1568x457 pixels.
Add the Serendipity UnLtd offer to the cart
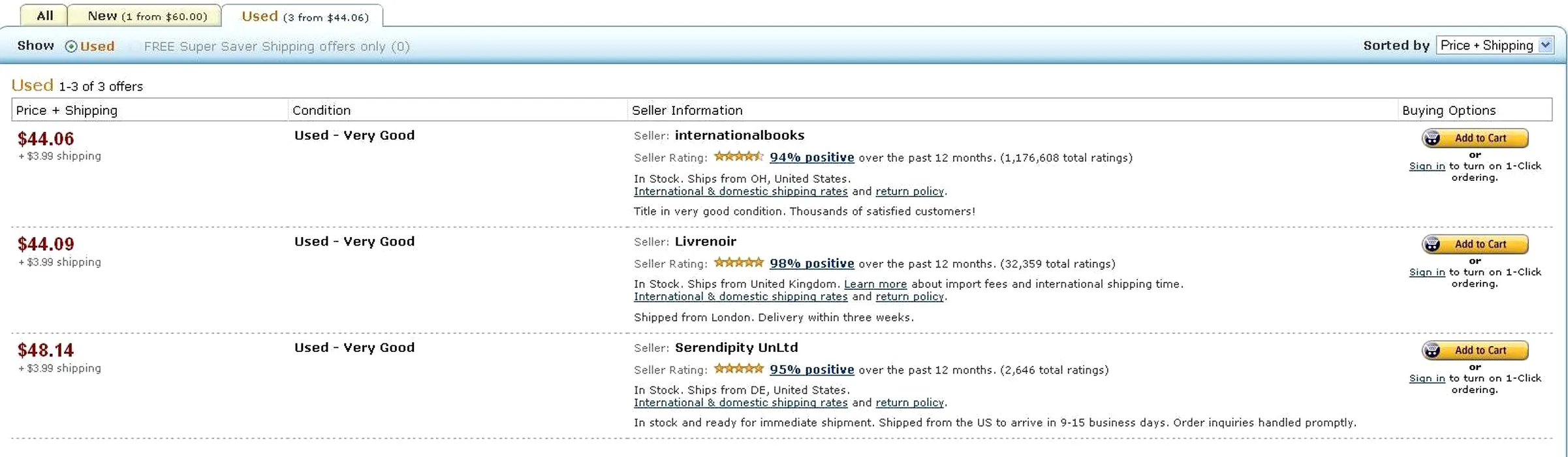pos(1475,351)
